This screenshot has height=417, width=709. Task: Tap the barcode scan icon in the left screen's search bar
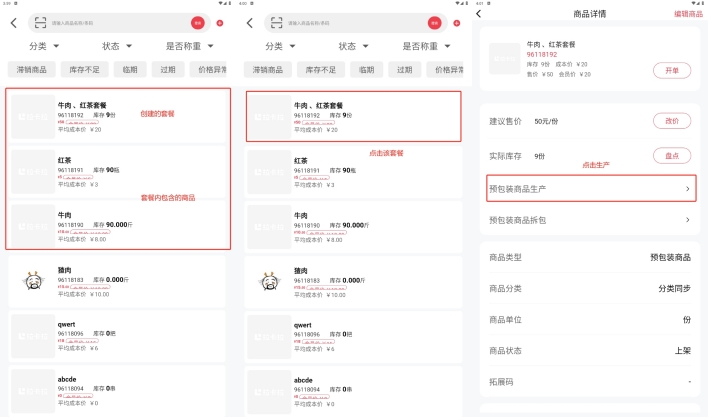(x=40, y=22)
